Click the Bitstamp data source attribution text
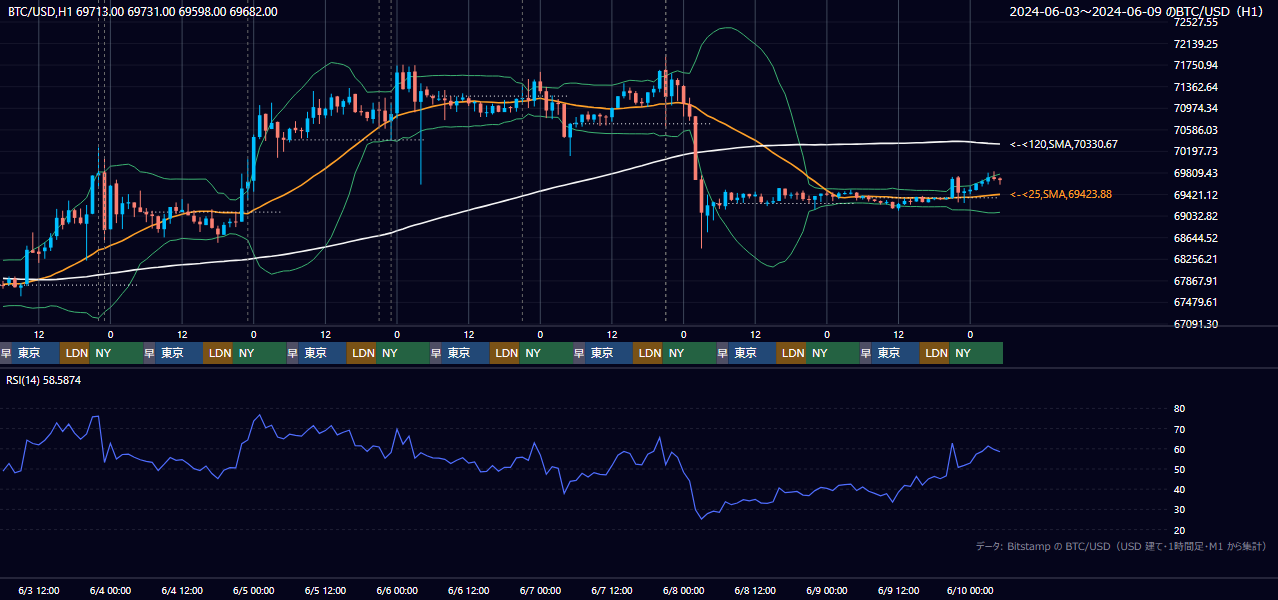The height and width of the screenshot is (600, 1278). pyautogui.click(x=1121, y=546)
